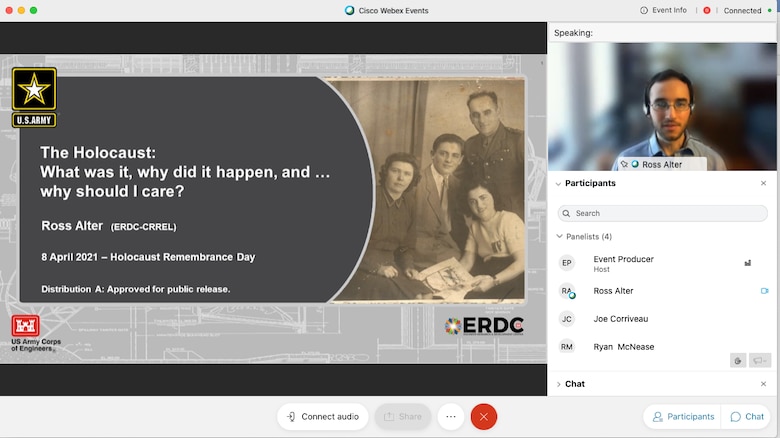
Task: Click the 'Speaking:' label
Action: pos(573,33)
